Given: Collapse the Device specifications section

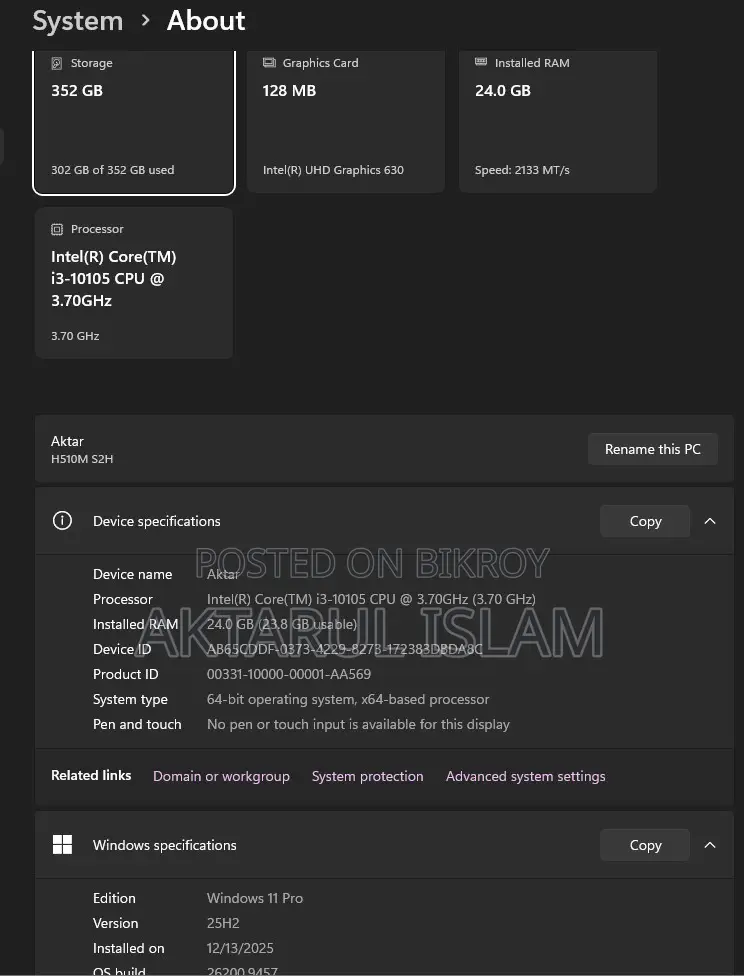Looking at the screenshot, I should tap(710, 521).
